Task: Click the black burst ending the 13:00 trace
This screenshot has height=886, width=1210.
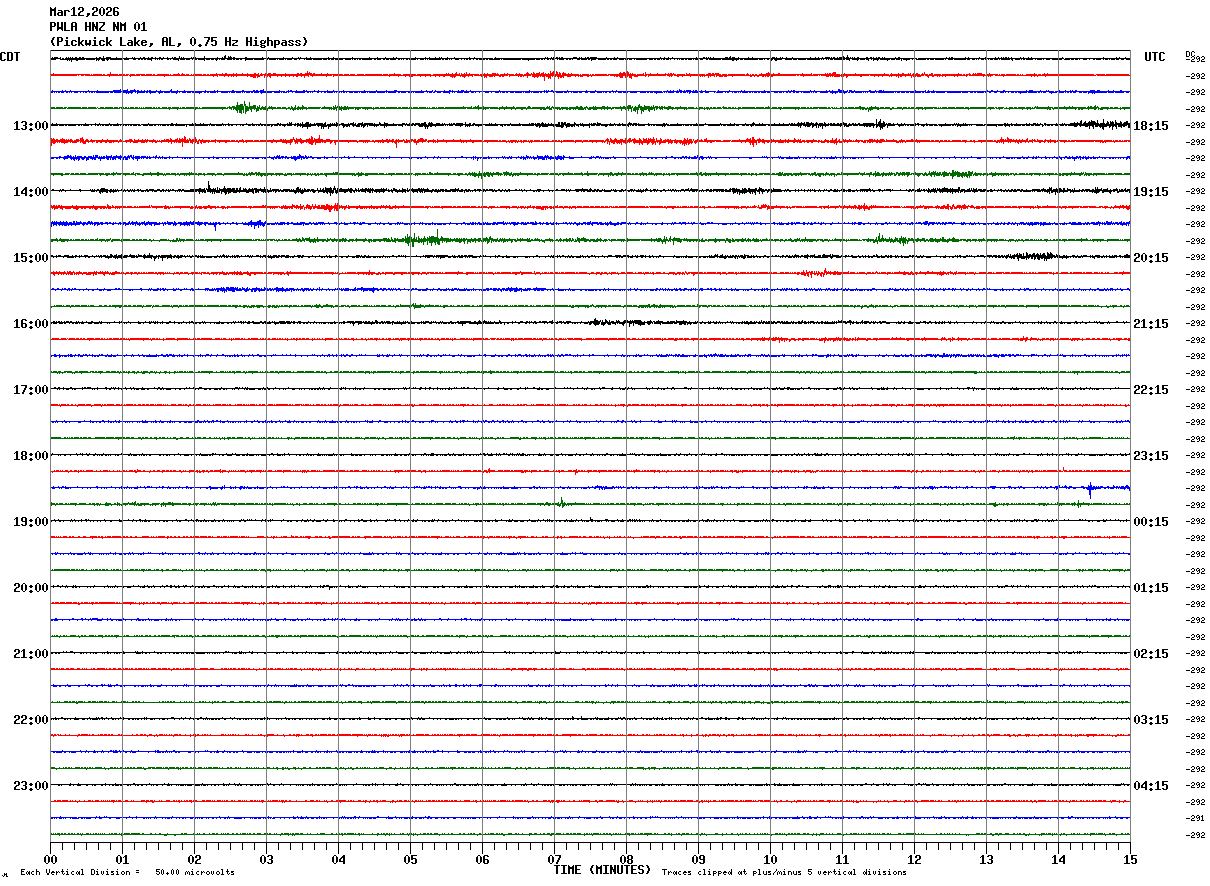Action: tap(1100, 124)
